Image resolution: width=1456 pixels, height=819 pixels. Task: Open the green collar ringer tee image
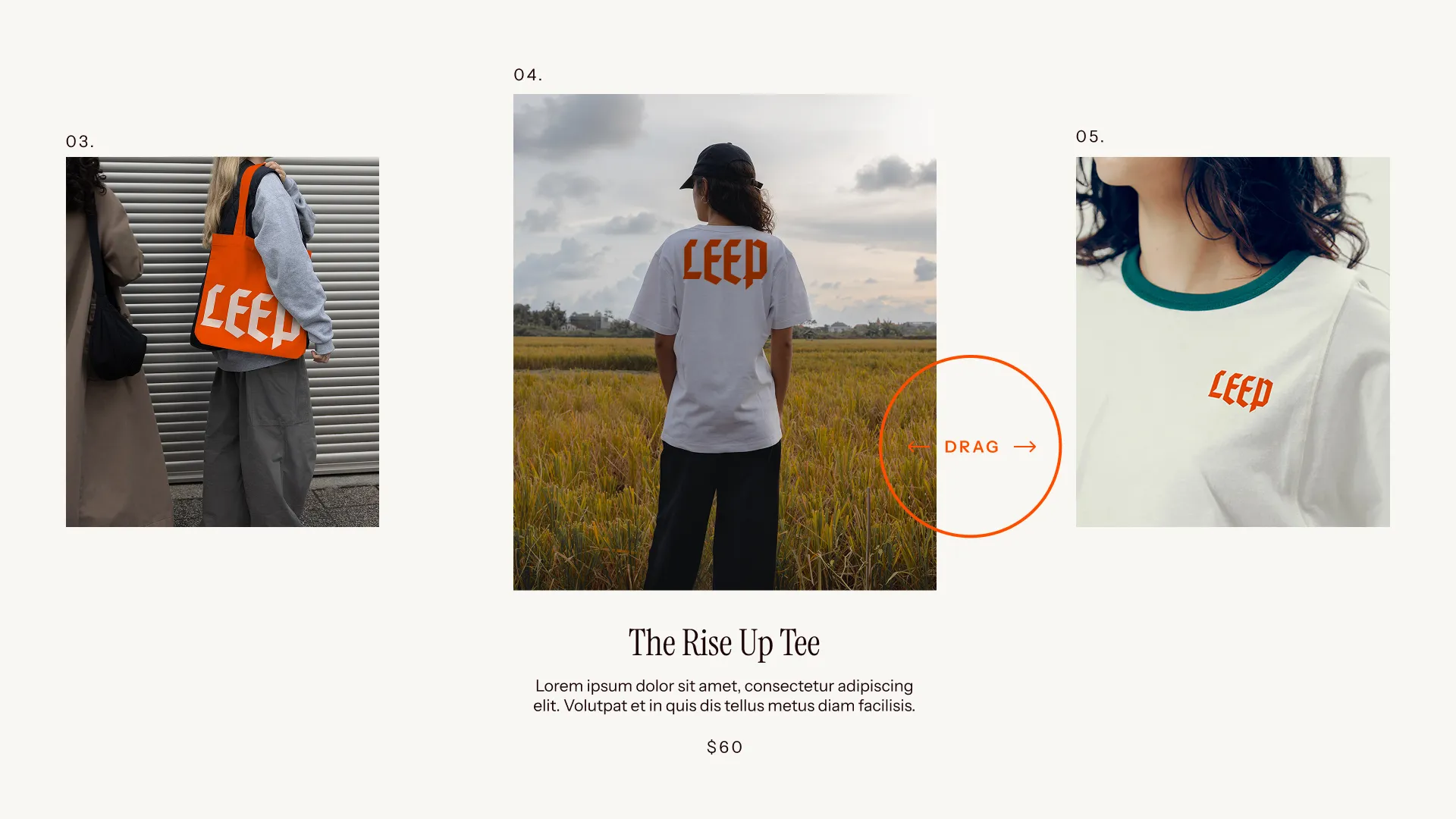1233,342
